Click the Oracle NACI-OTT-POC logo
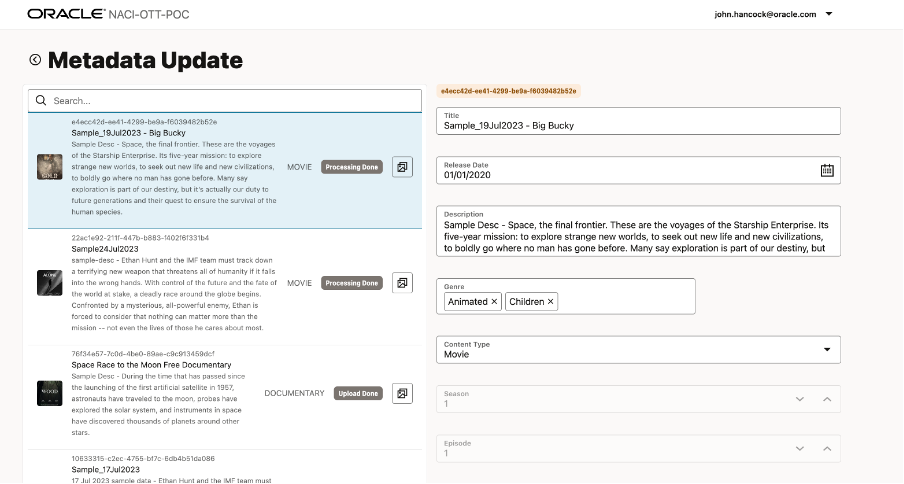 [x=108, y=14]
